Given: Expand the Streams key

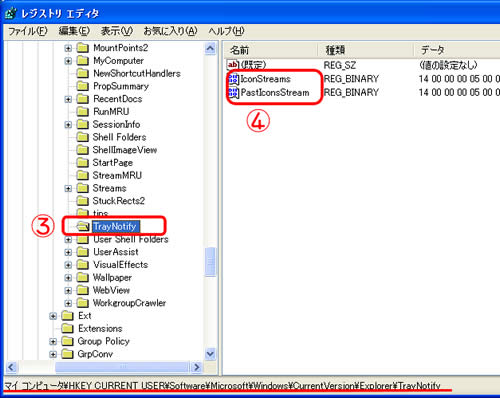Looking at the screenshot, I should (68, 188).
